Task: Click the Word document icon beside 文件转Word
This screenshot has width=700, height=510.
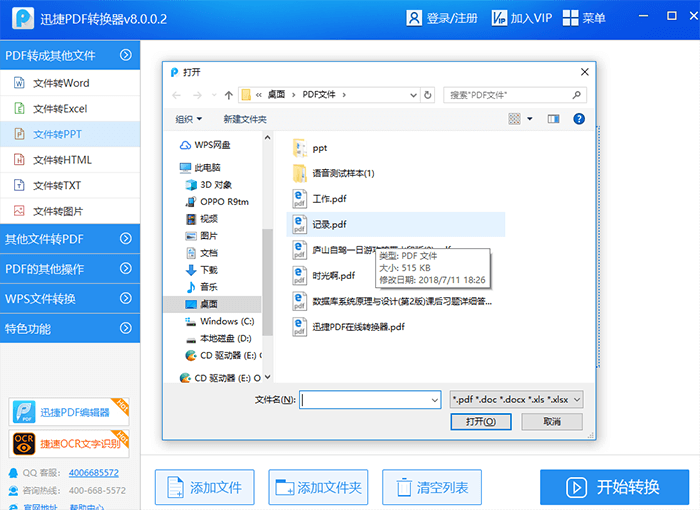Action: tap(19, 83)
